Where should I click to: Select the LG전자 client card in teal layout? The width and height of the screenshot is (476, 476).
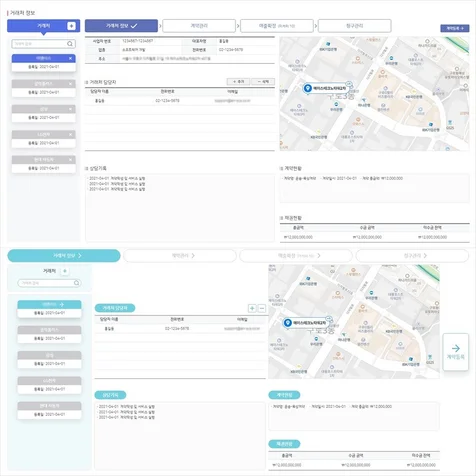(x=49, y=385)
